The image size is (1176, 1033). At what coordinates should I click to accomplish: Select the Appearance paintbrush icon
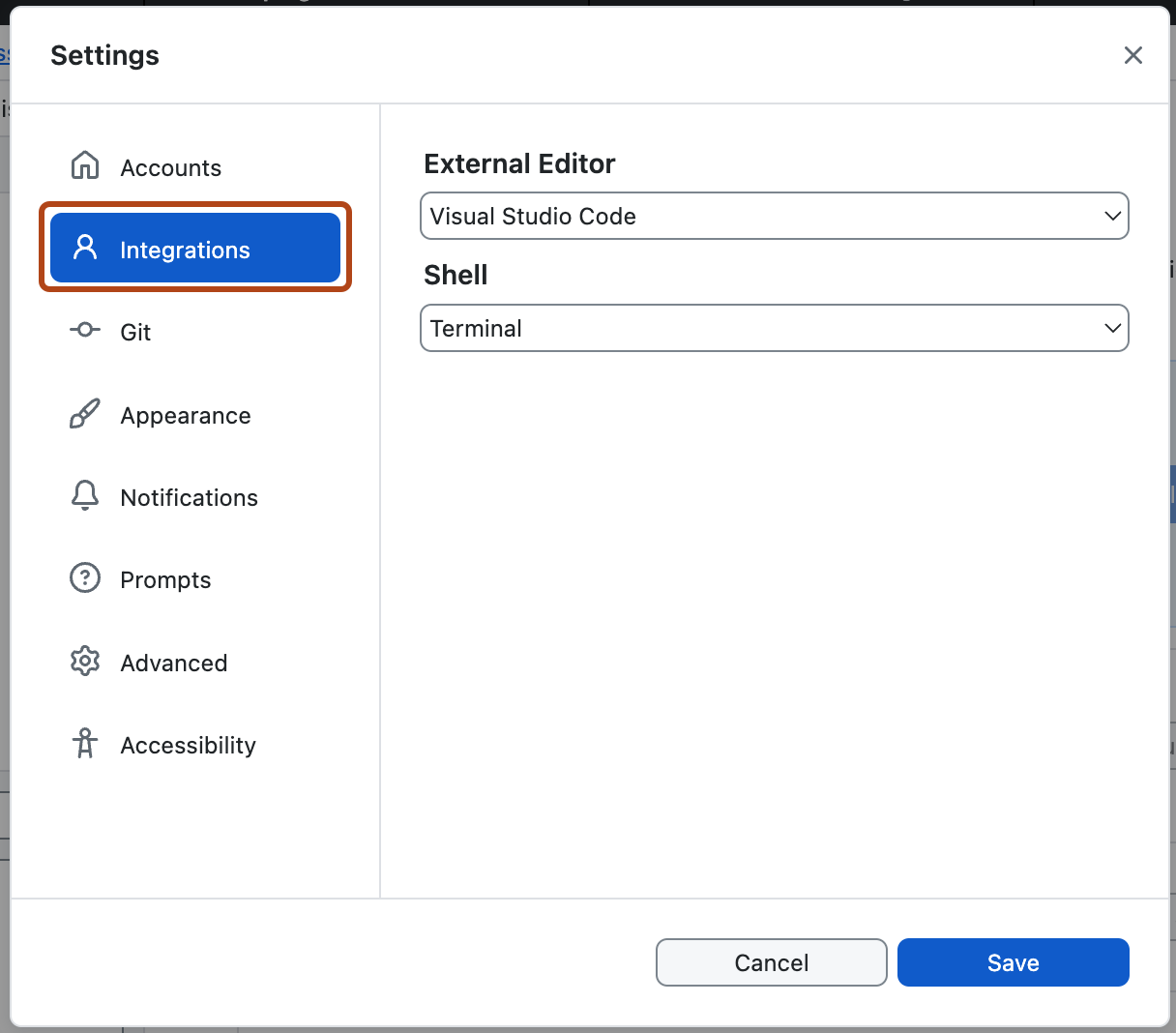click(x=85, y=414)
